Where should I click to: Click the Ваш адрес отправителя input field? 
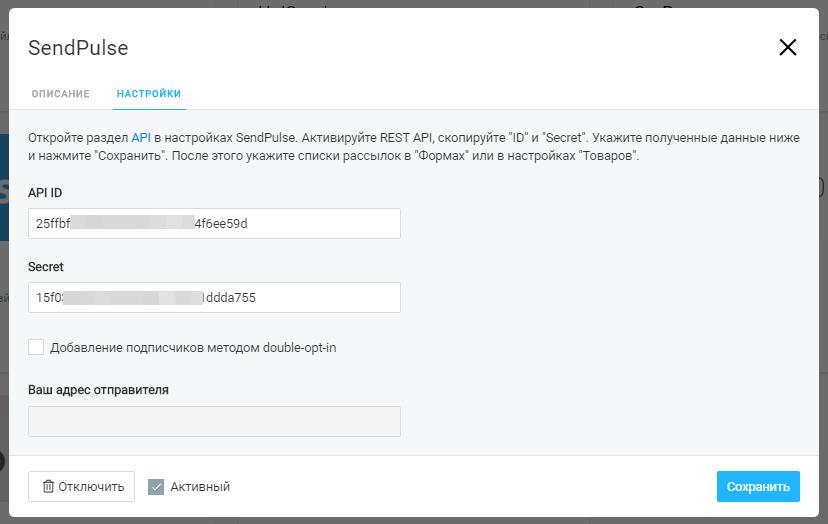(214, 422)
